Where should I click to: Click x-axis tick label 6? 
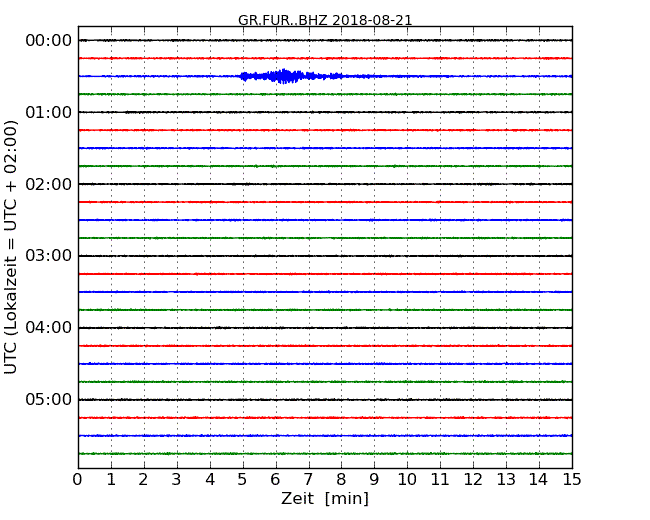click(275, 480)
